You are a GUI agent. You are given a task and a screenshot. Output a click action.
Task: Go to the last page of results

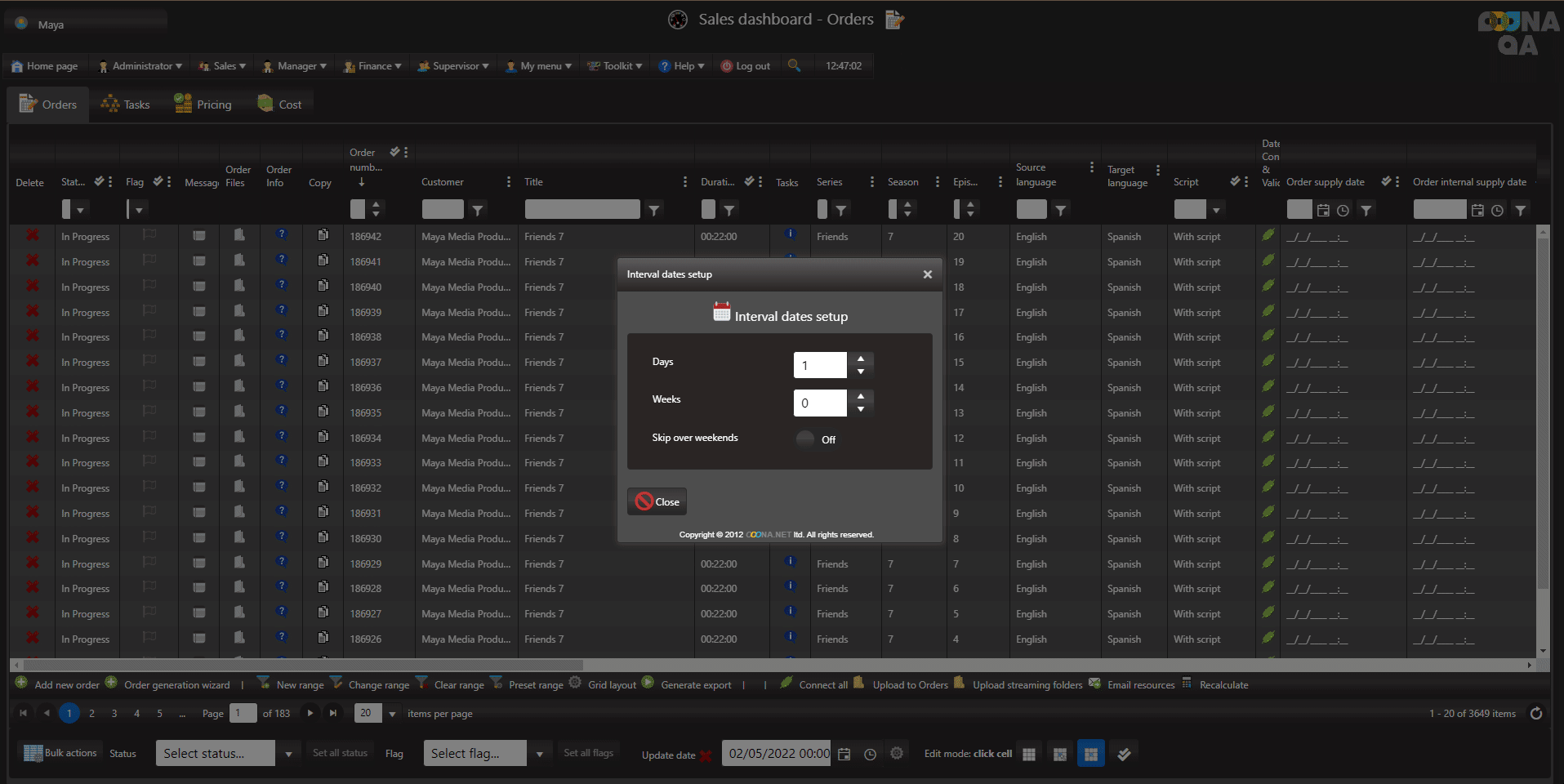click(333, 713)
